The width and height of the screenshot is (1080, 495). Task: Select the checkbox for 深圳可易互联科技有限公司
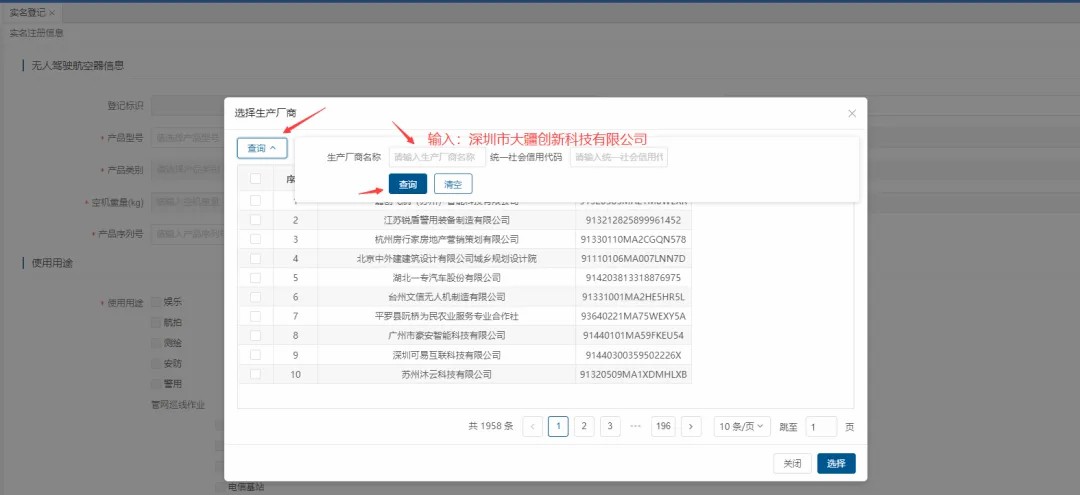pos(256,355)
